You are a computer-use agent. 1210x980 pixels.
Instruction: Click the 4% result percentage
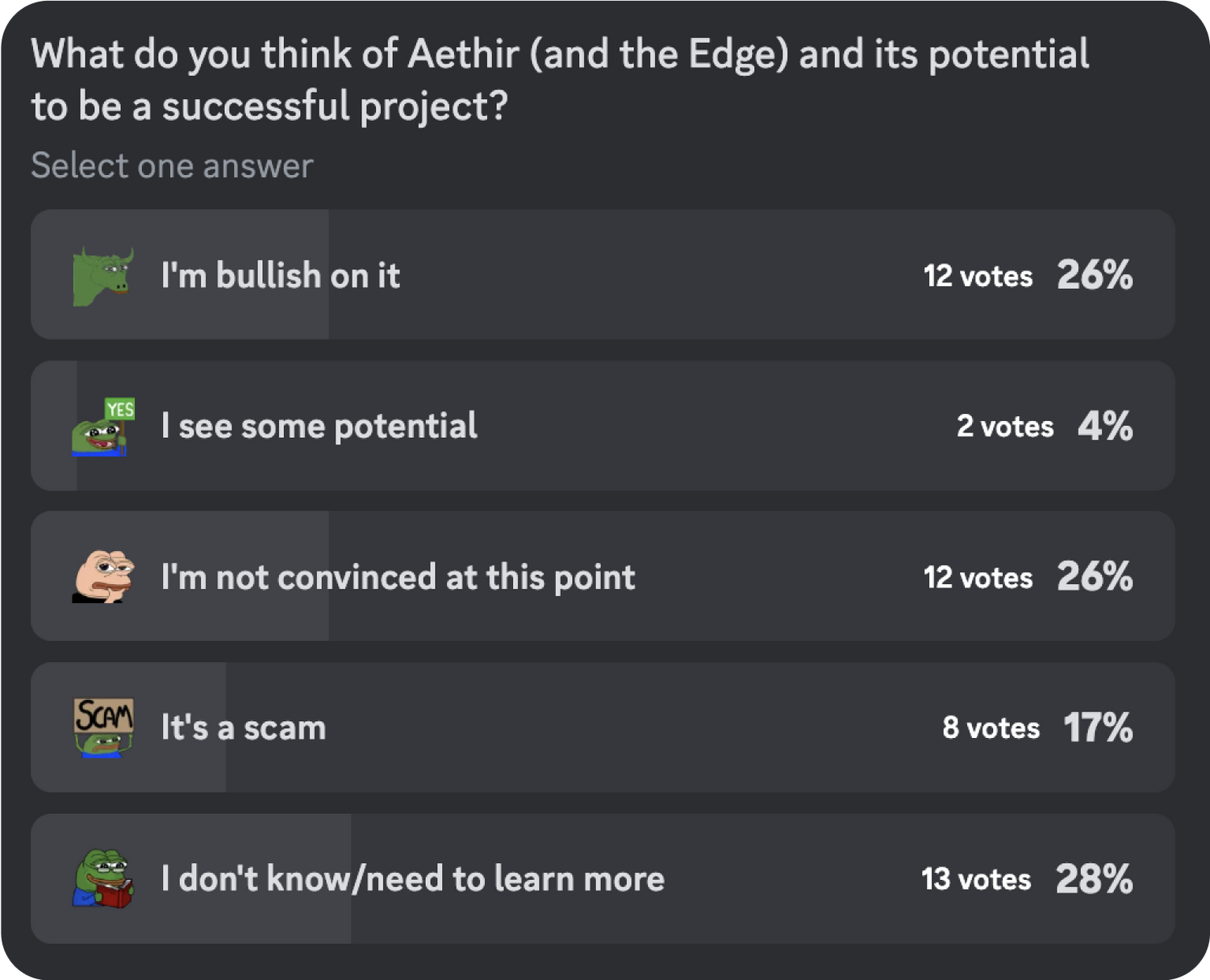click(1105, 426)
